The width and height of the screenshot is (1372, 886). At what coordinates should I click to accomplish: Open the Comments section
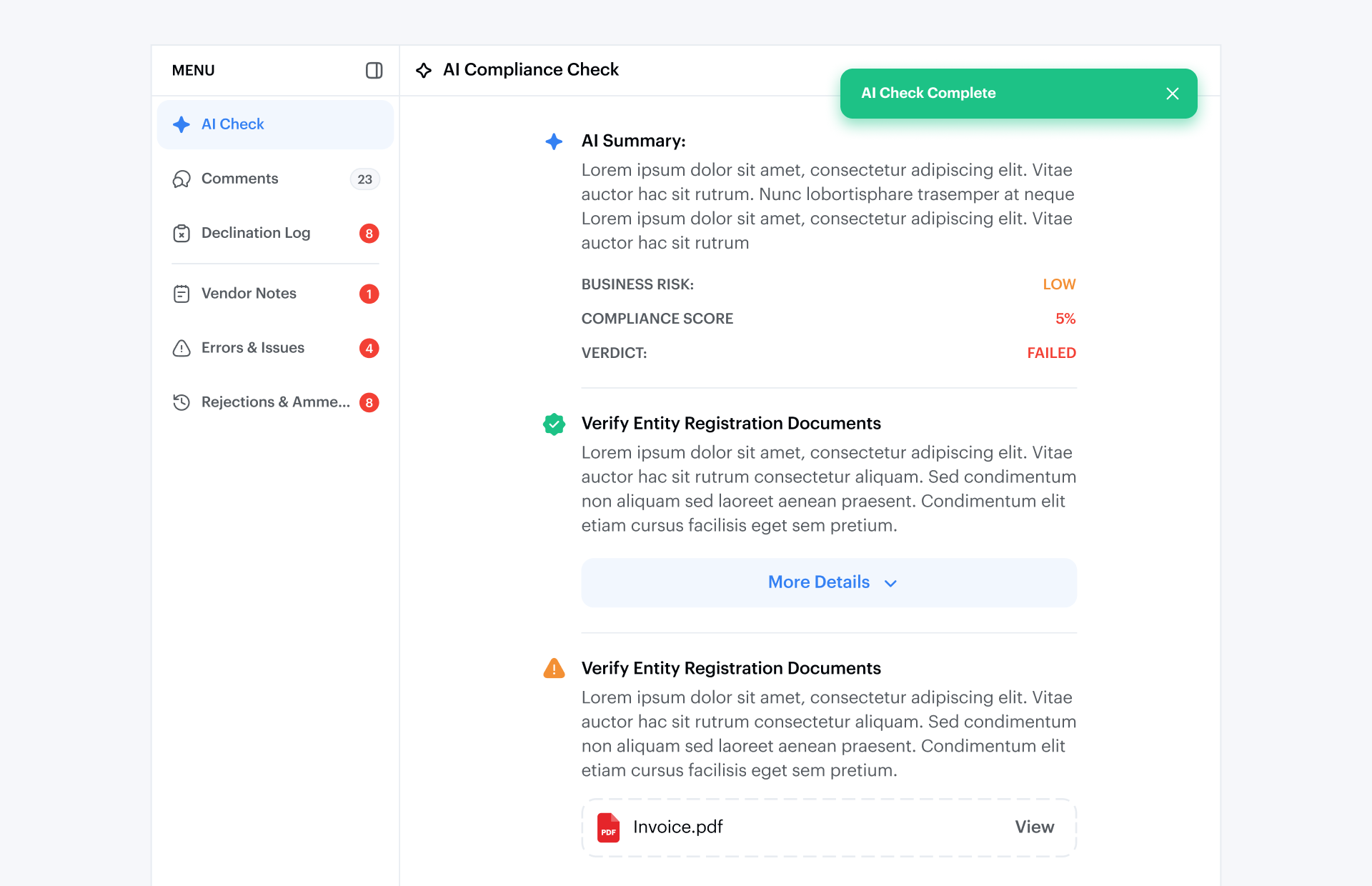275,179
